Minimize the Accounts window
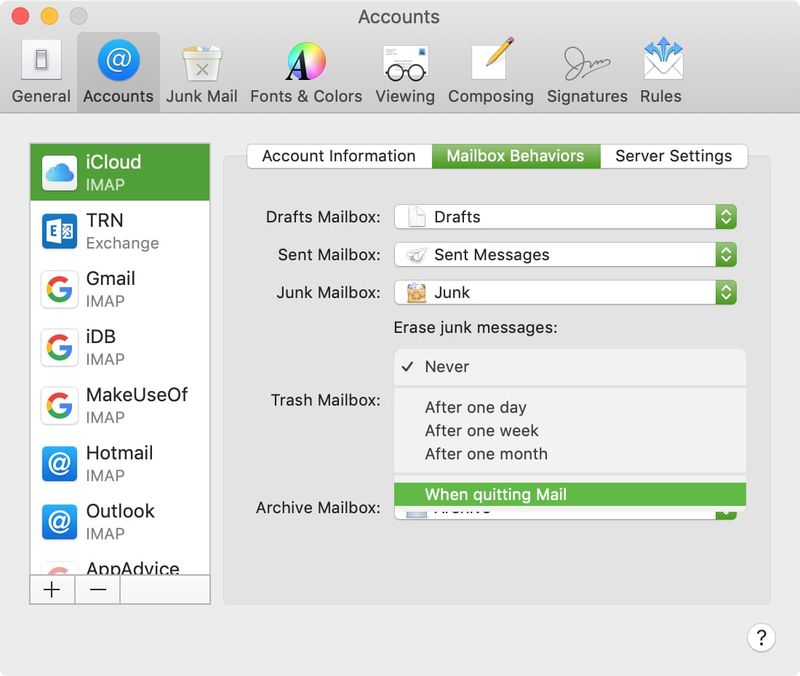The height and width of the screenshot is (676, 800). [49, 16]
